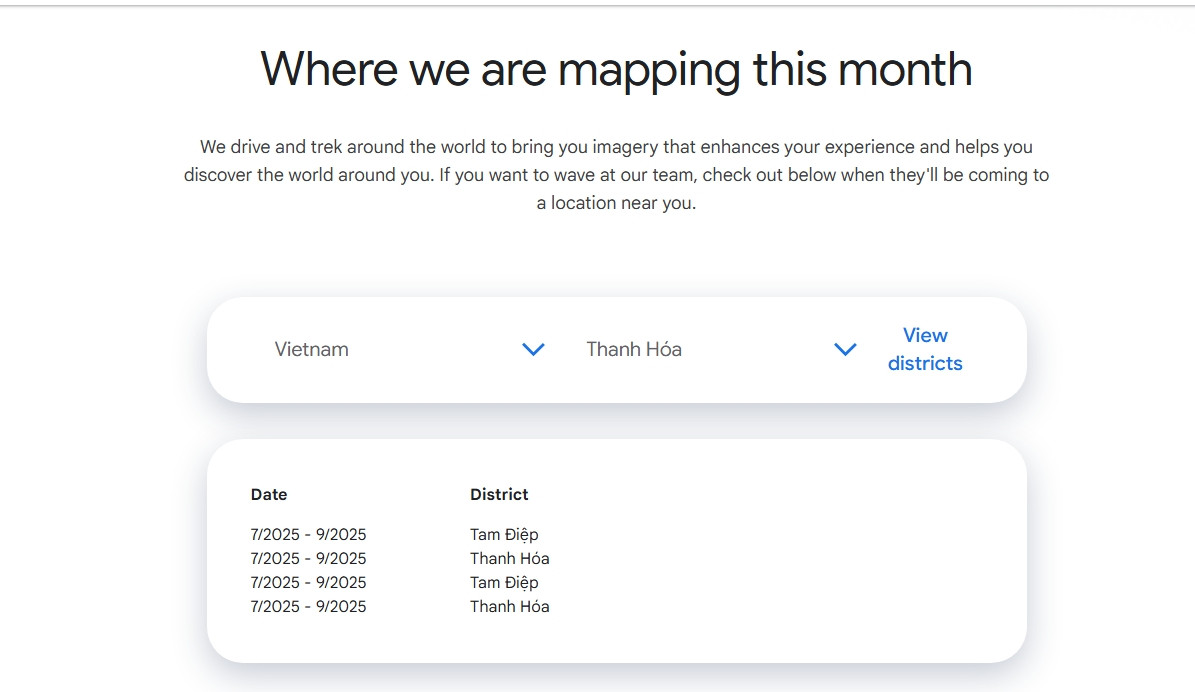The image size is (1195, 692).
Task: Click the last Thanh Hóa entry in the table
Action: 509,606
